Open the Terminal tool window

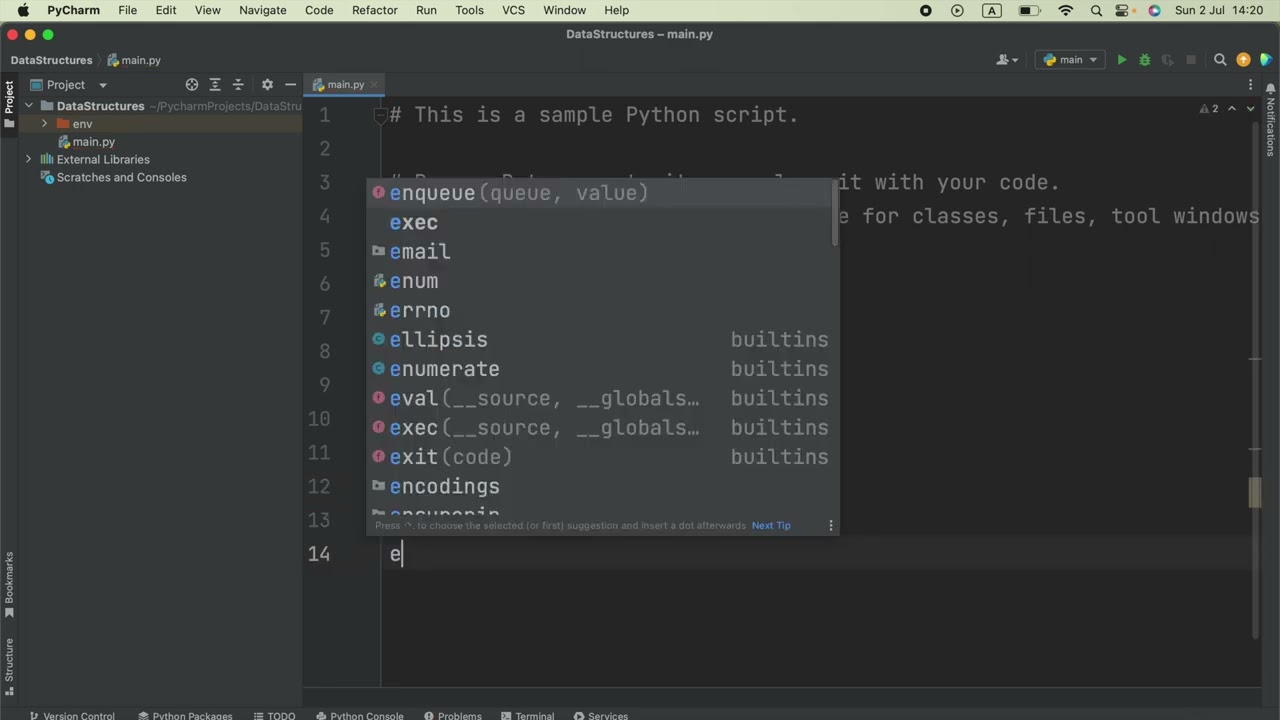(x=527, y=716)
